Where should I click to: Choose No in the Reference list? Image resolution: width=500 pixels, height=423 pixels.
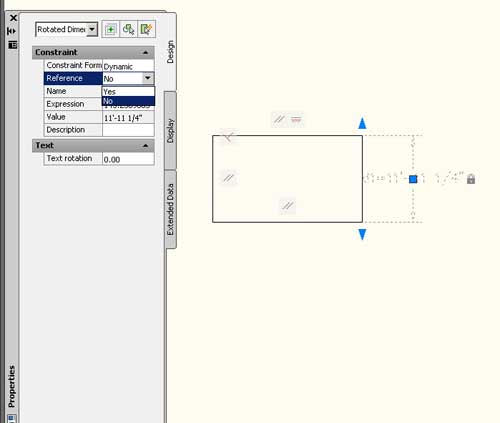coord(128,101)
